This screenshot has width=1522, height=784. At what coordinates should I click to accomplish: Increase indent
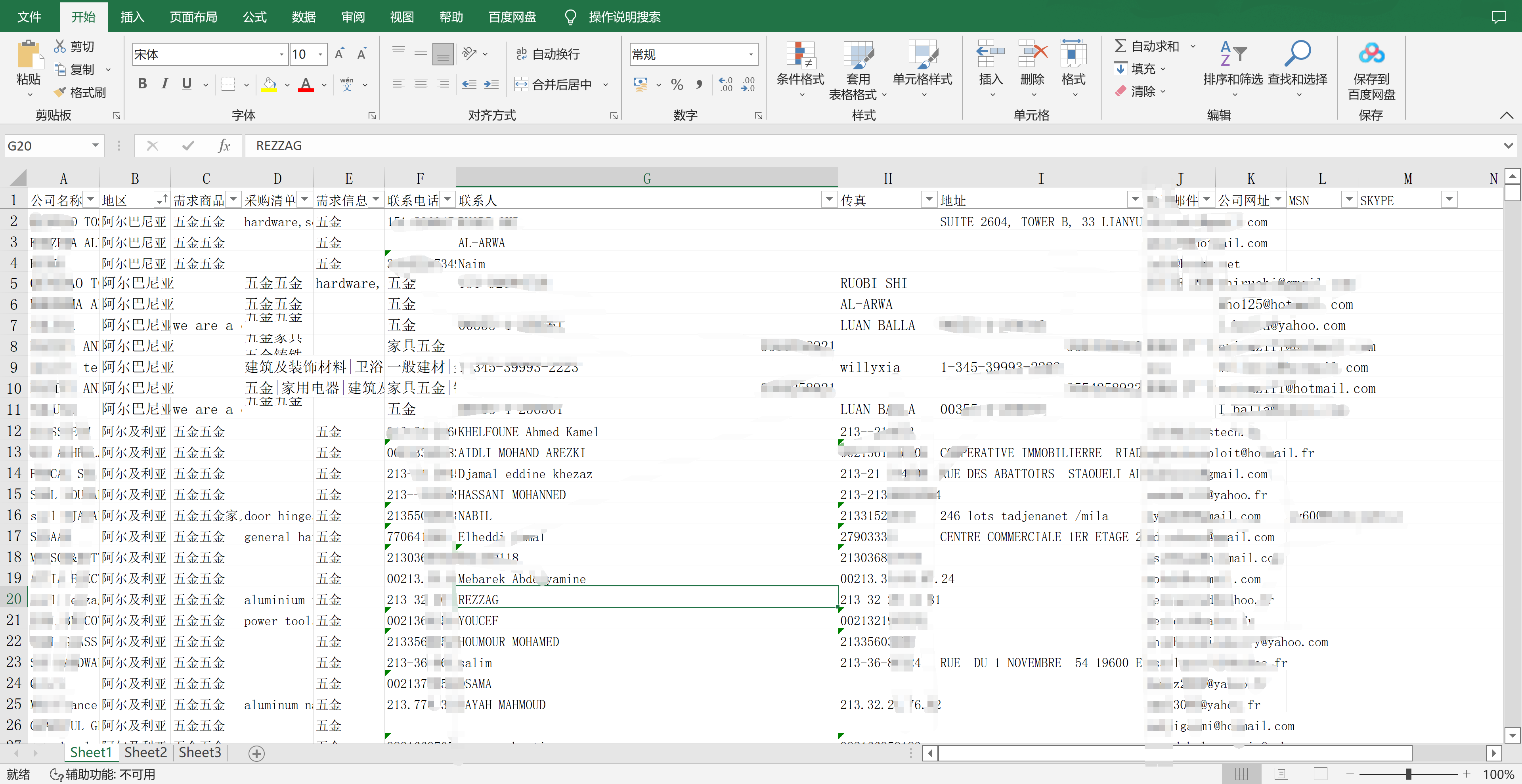point(491,84)
